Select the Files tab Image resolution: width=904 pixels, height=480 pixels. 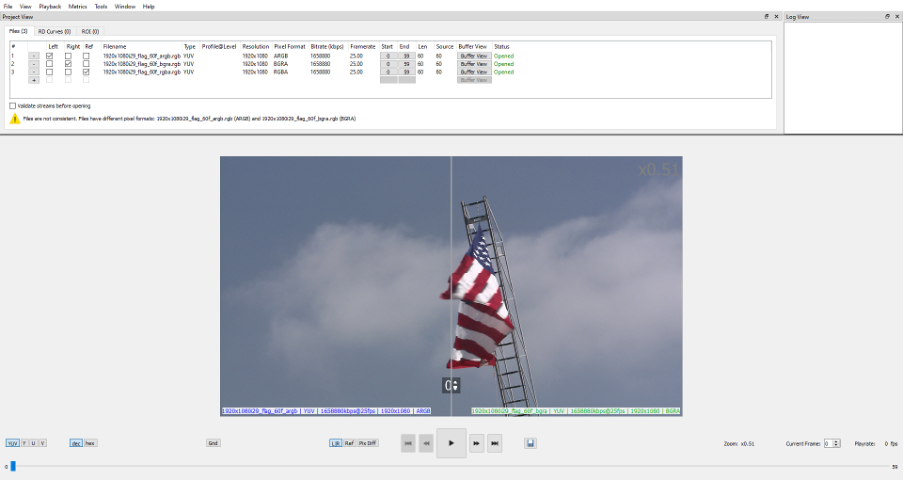pyautogui.click(x=18, y=31)
